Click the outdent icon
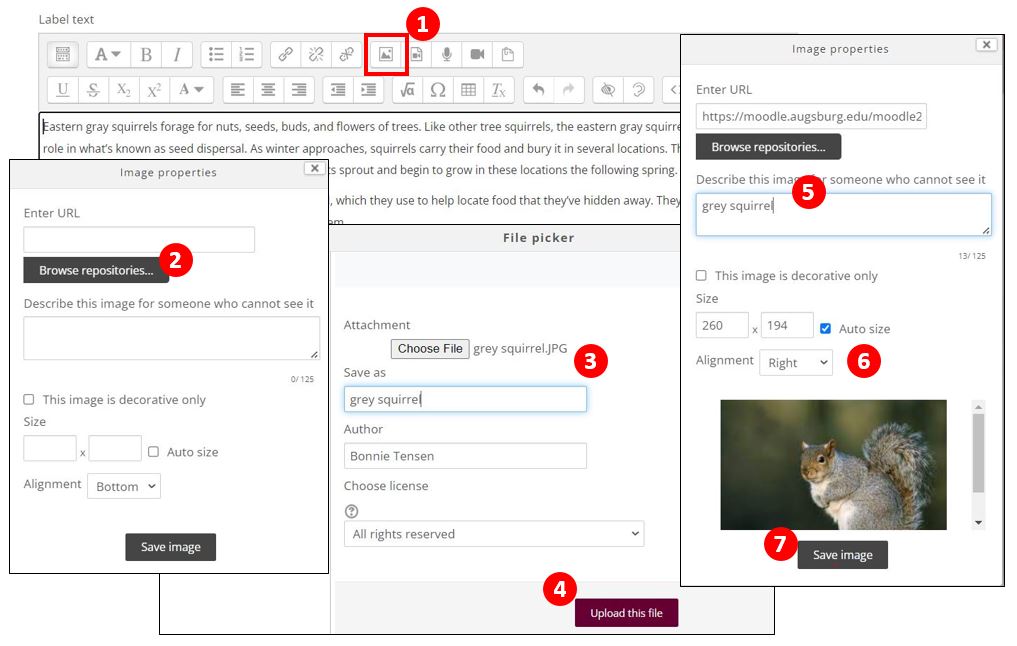This screenshot has width=1017, height=646. (338, 90)
